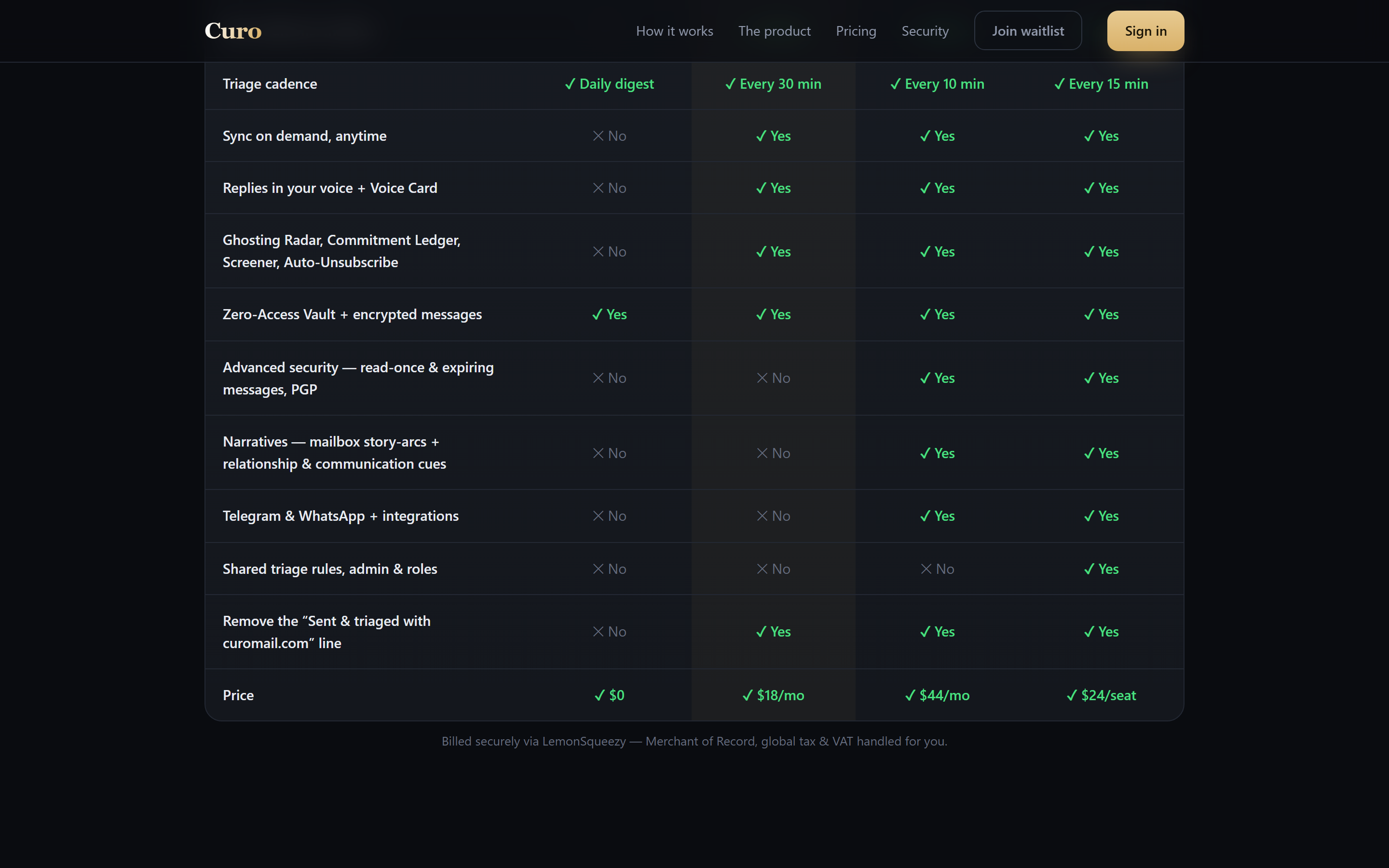Click the $24/seat price cell
This screenshot has height=868, width=1389.
click(1101, 695)
